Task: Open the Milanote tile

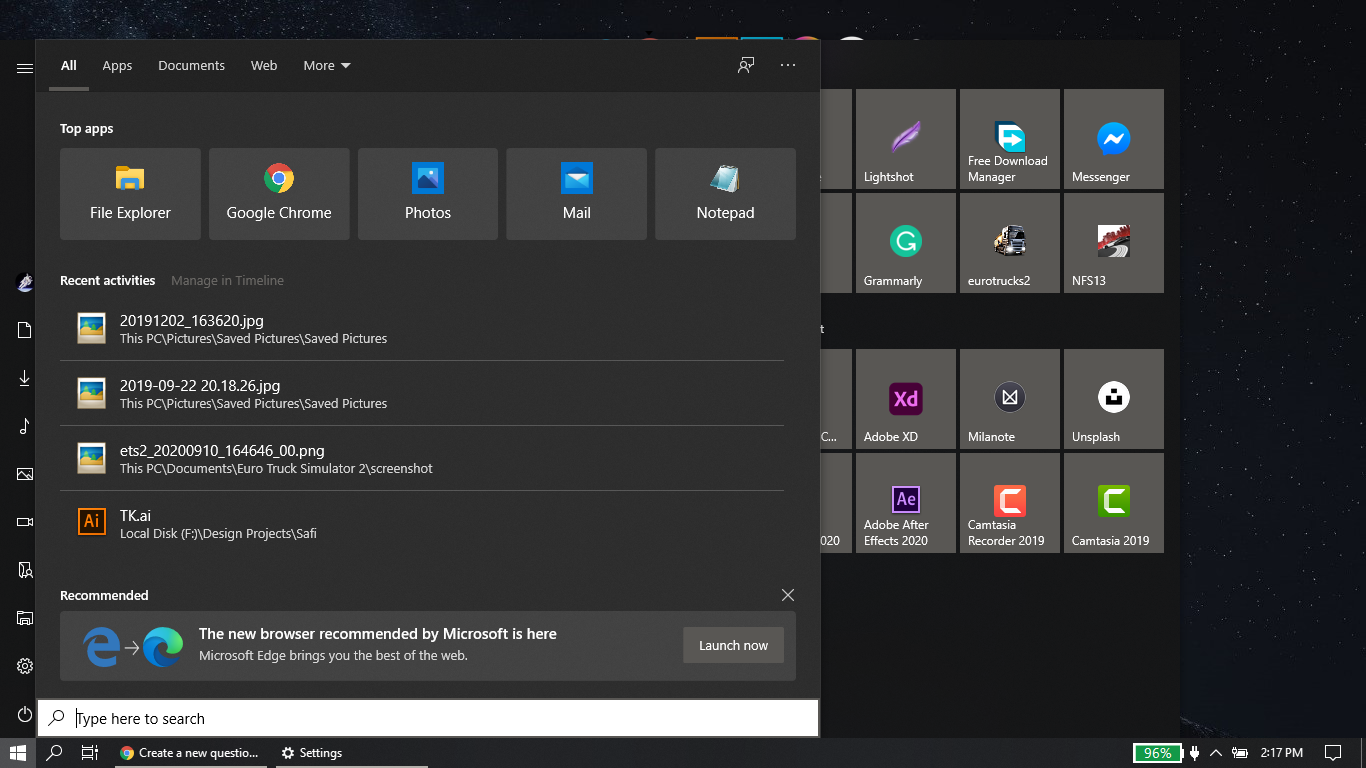Action: (1010, 399)
